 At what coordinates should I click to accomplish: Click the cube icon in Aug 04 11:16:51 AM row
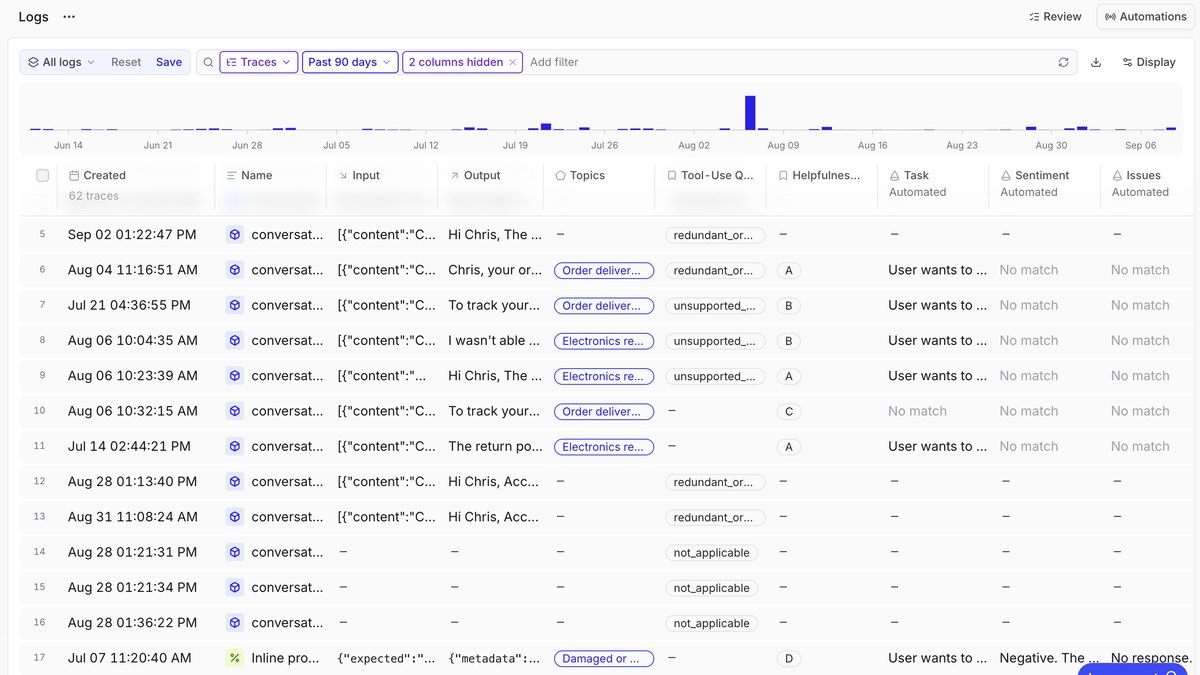(234, 270)
